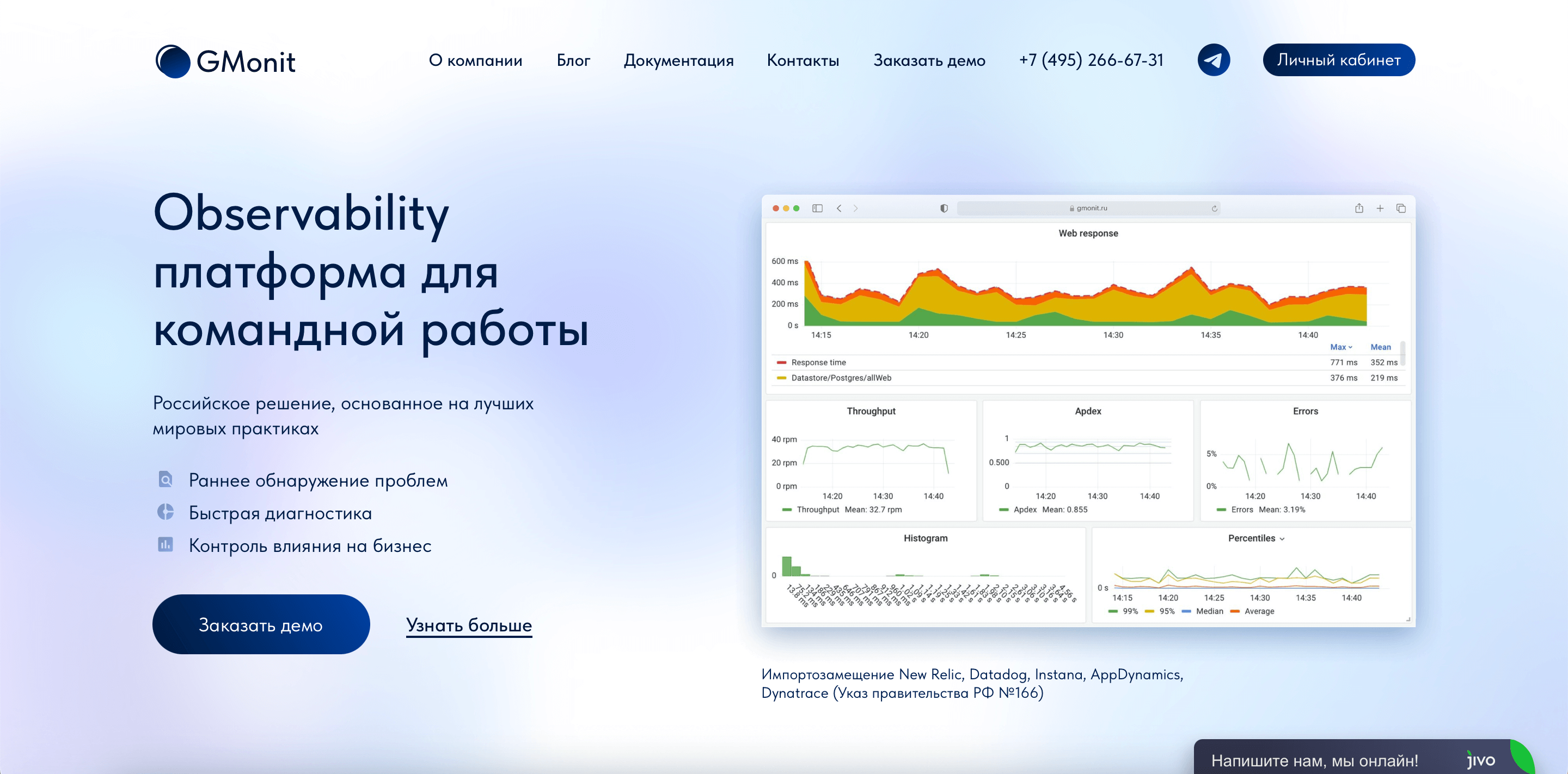Open the 'Документация' menu item
This screenshot has height=774, width=1568.
[680, 60]
